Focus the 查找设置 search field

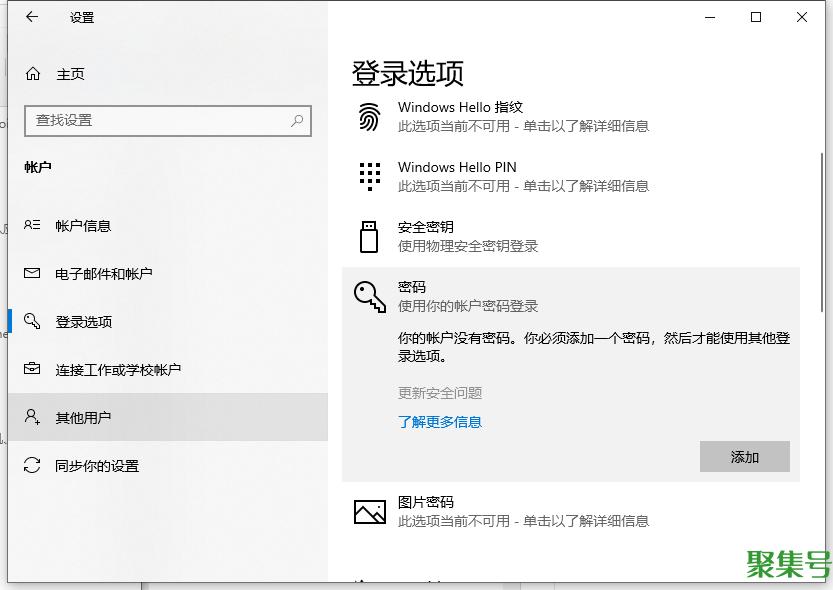(x=168, y=121)
